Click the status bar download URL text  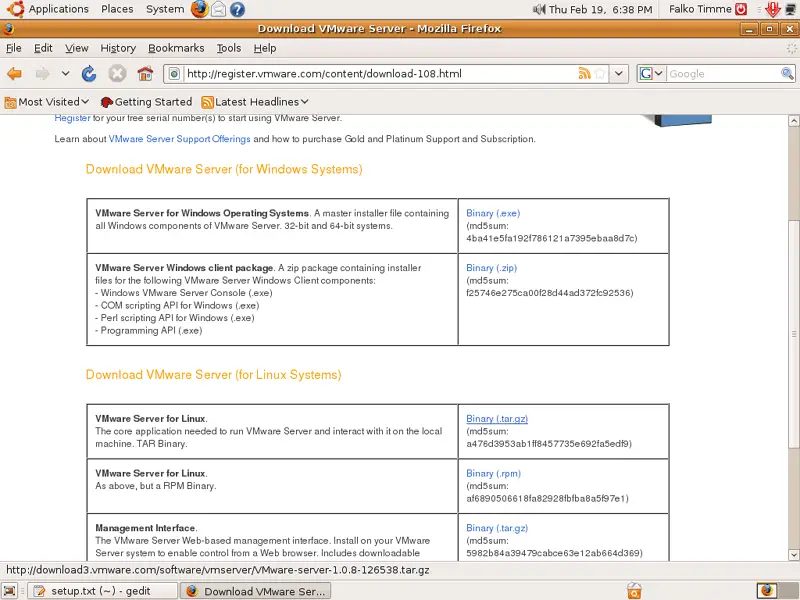click(x=218, y=570)
